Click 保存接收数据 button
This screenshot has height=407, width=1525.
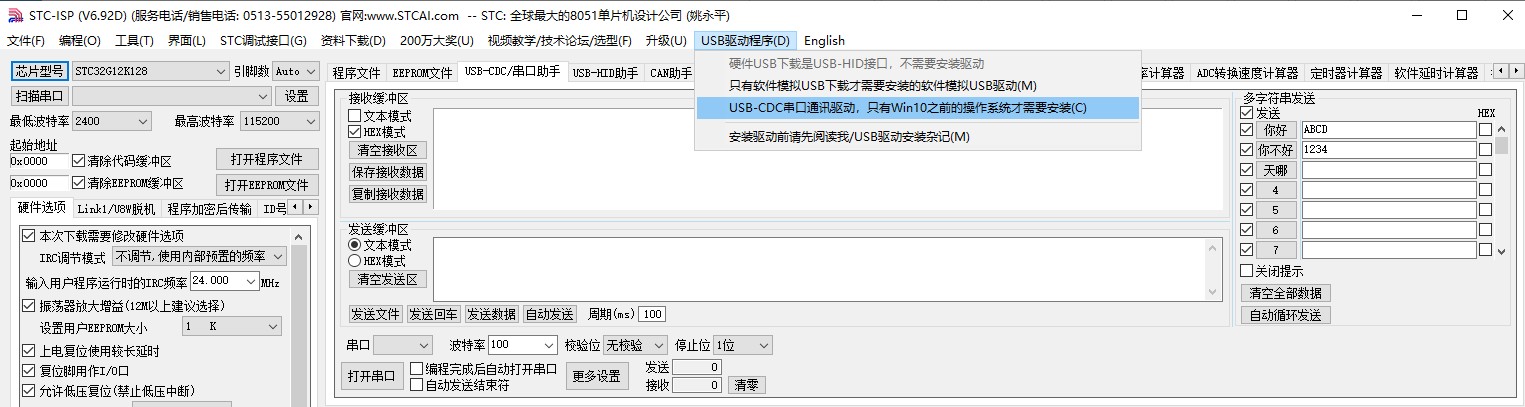(x=388, y=172)
